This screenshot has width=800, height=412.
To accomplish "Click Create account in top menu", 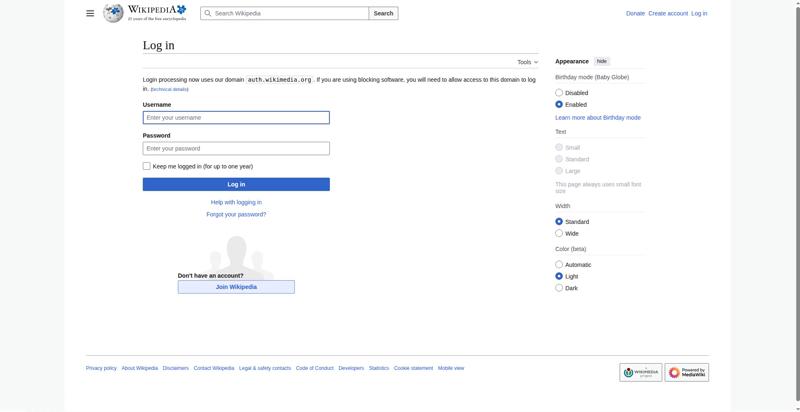I will (x=668, y=13).
